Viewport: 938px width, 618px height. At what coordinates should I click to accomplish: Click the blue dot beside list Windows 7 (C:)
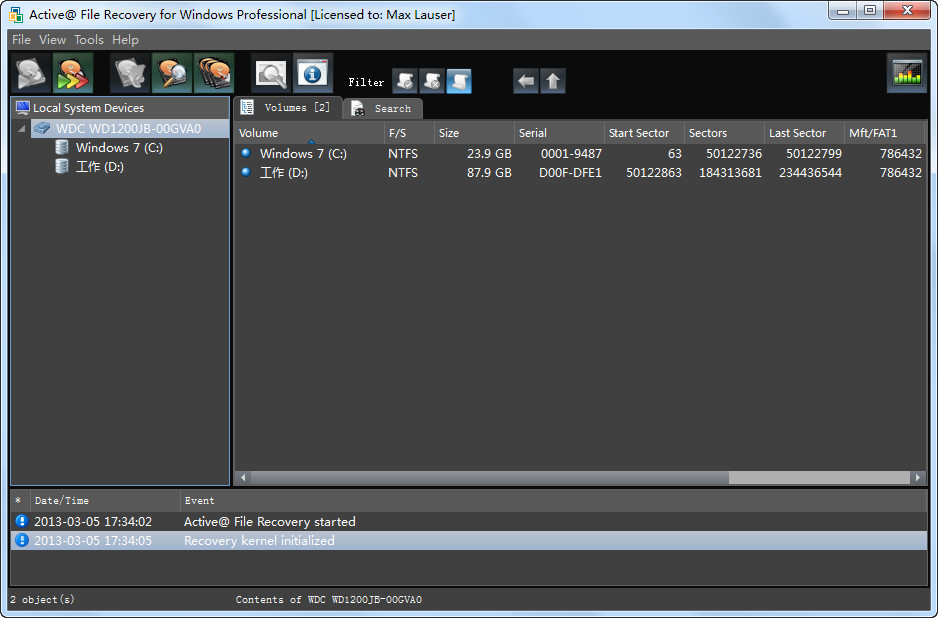click(245, 153)
